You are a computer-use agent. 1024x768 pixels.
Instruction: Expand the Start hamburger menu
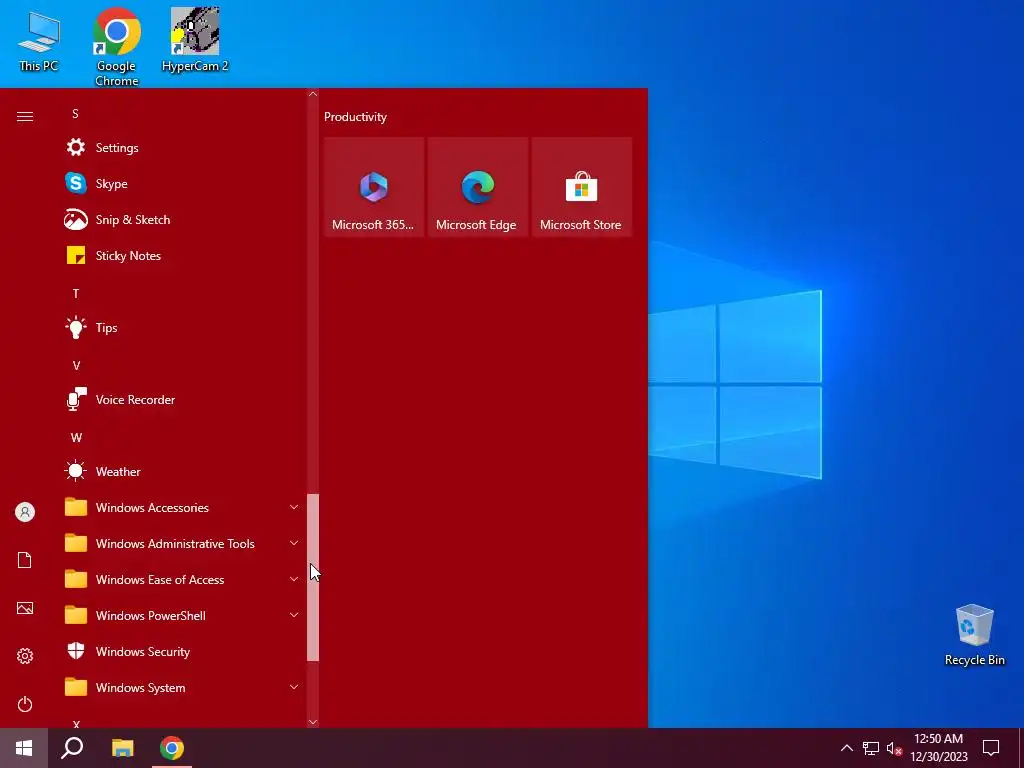coord(25,116)
